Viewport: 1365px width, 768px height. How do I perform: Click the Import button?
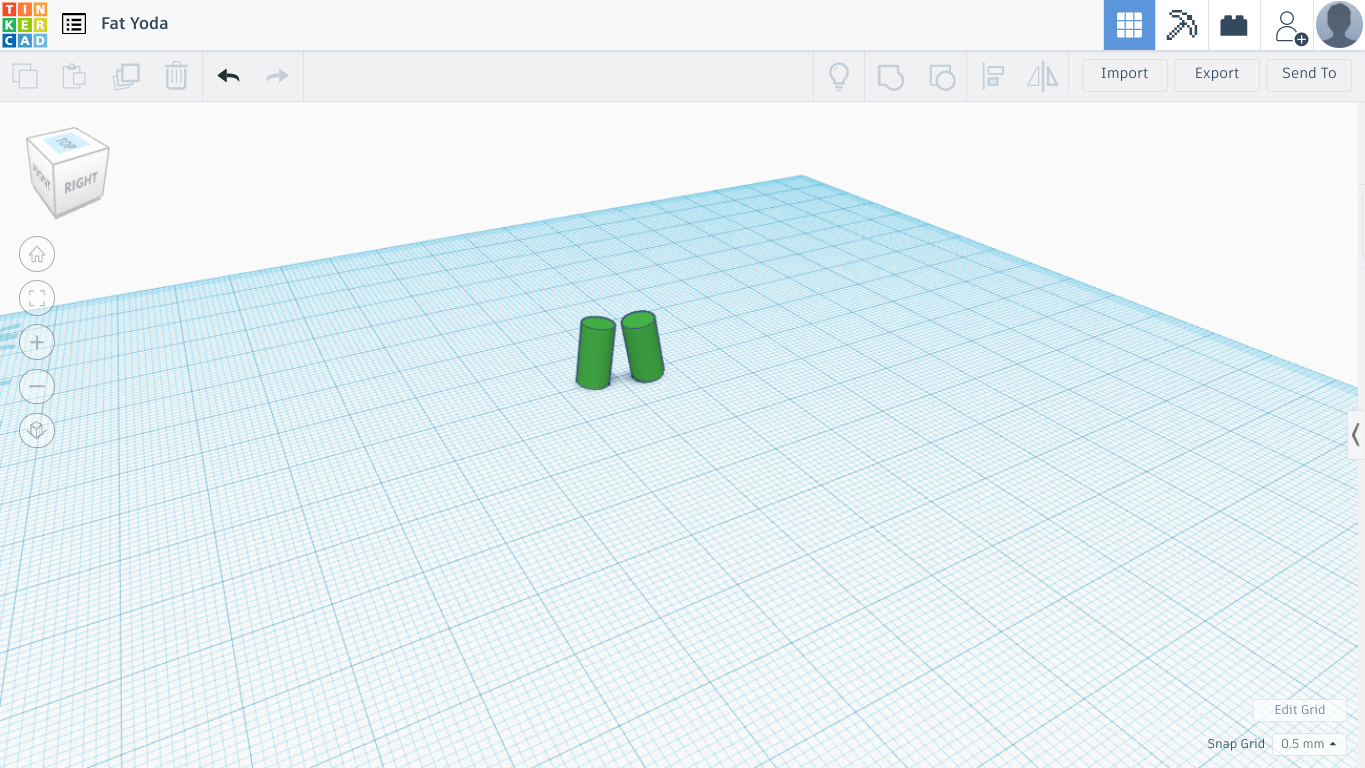(x=1124, y=73)
